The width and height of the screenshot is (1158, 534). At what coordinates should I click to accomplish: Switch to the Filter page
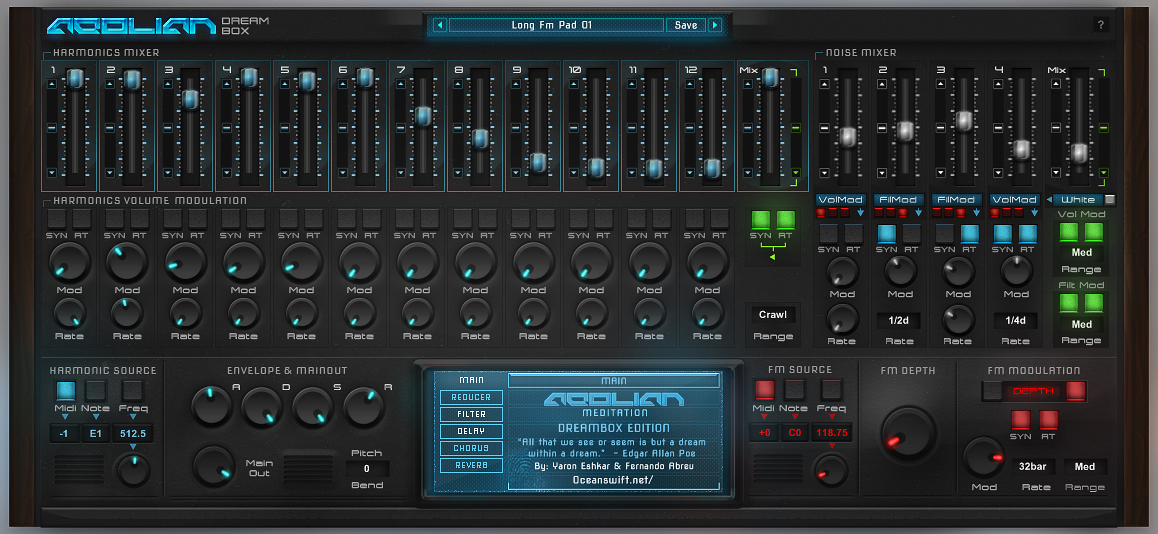[x=472, y=414]
